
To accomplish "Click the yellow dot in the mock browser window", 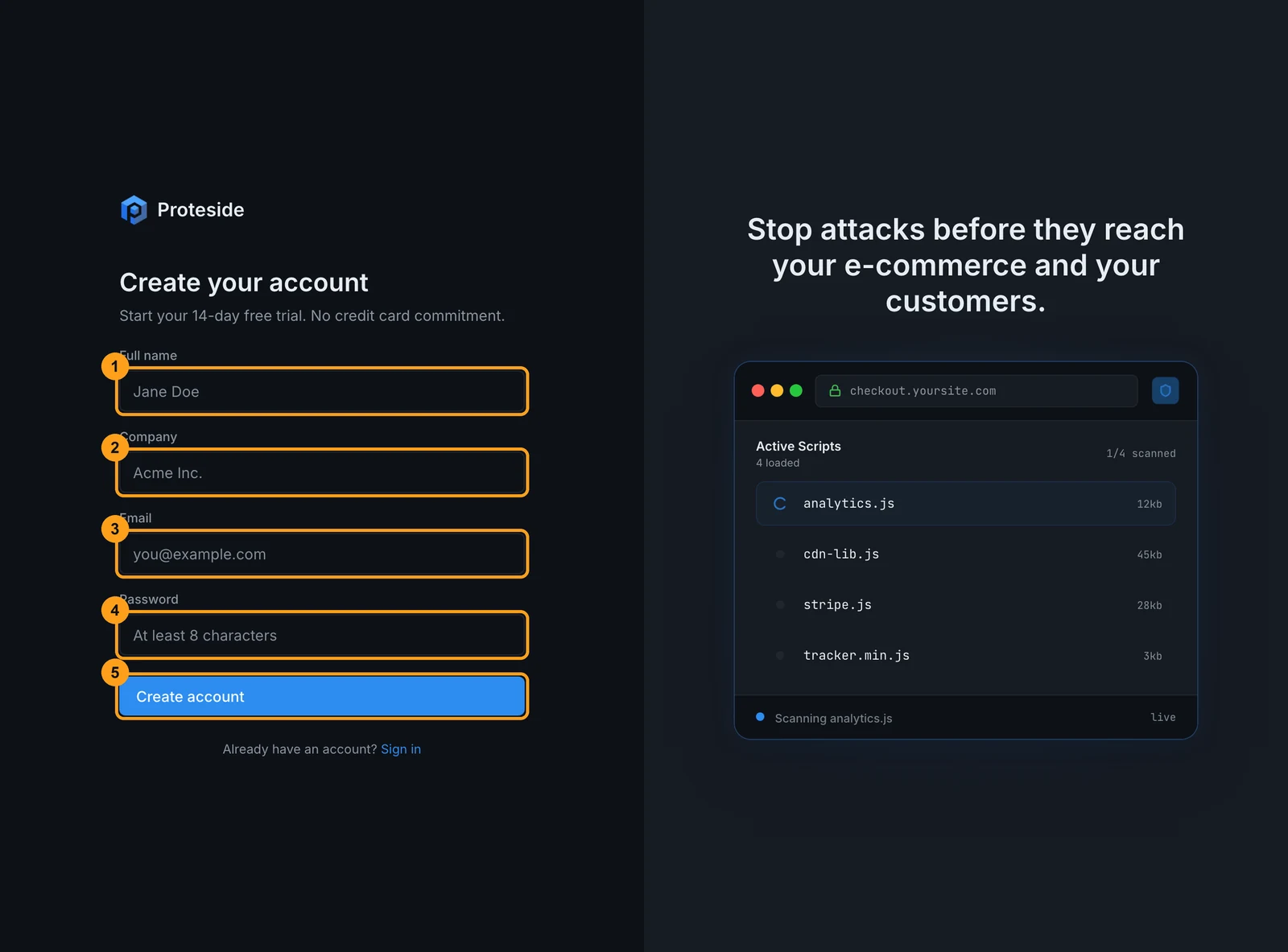I will (777, 390).
